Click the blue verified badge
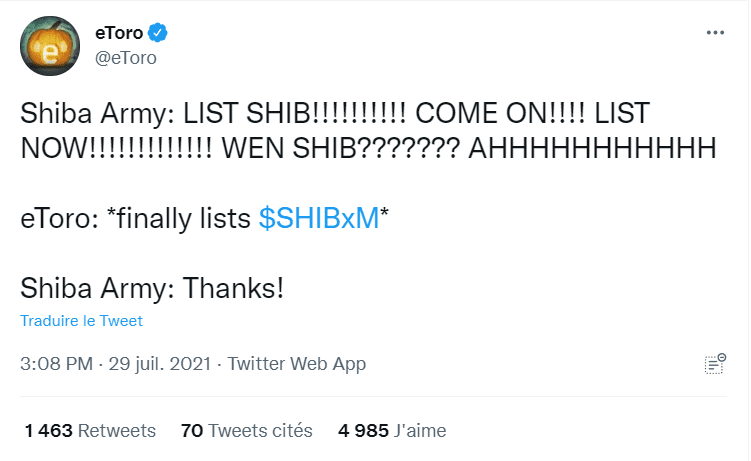This screenshot has height=461, width=751. pos(158,33)
